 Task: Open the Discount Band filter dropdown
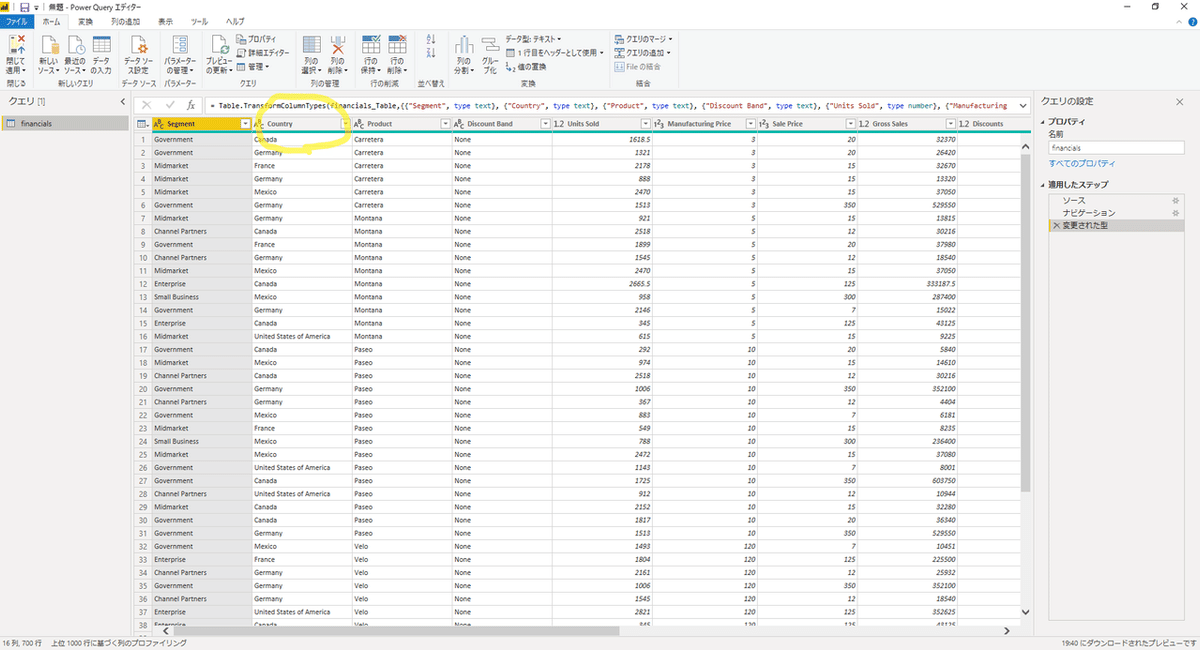[x=546, y=124]
